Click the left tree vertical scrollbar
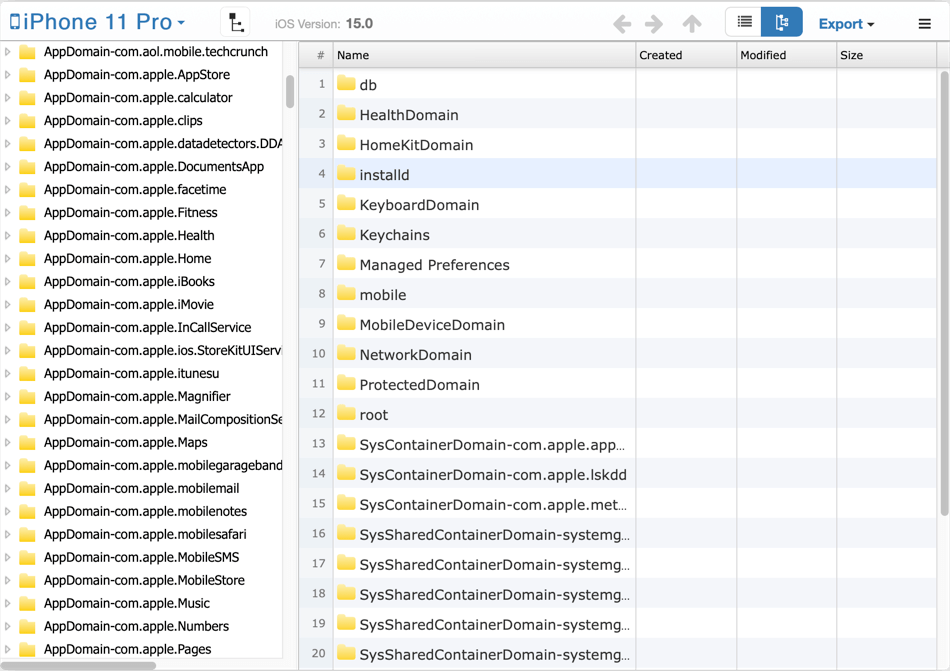This screenshot has width=950, height=671. point(290,91)
